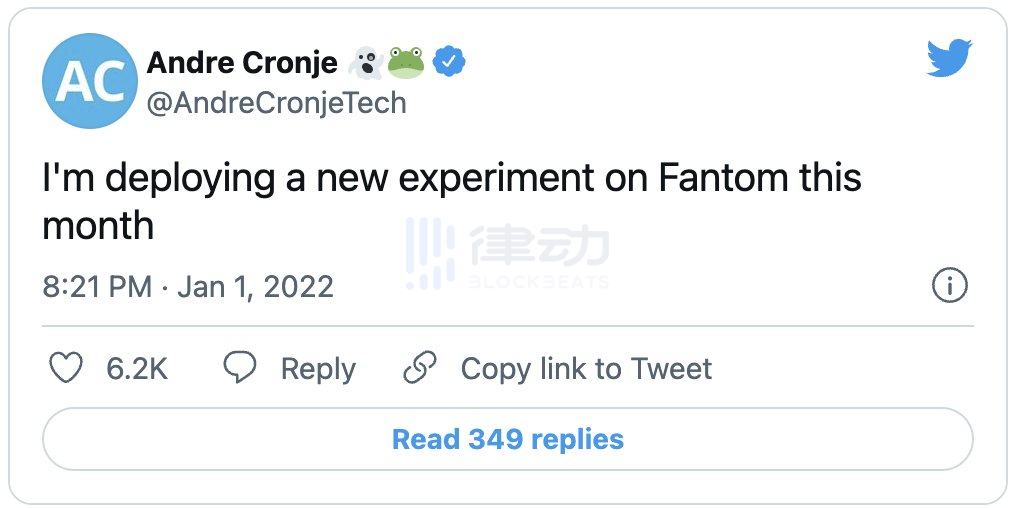Click the AC profile avatar
The width and height of the screenshot is (1015, 508).
pyautogui.click(x=90, y=81)
